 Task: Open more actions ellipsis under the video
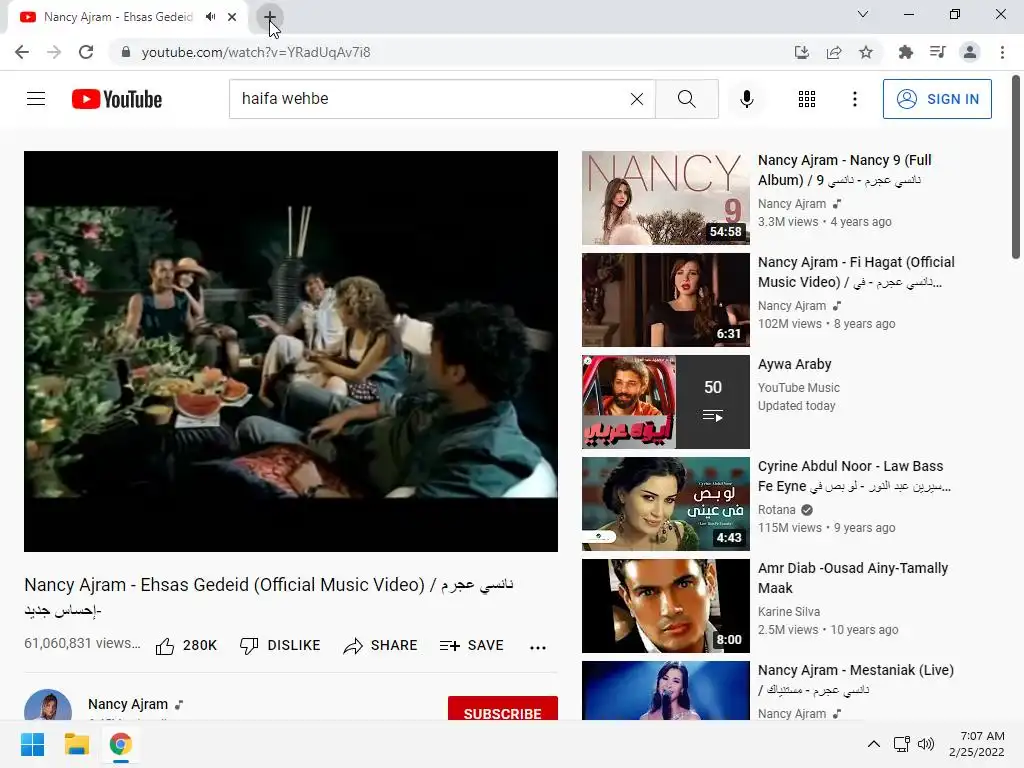pyautogui.click(x=537, y=647)
